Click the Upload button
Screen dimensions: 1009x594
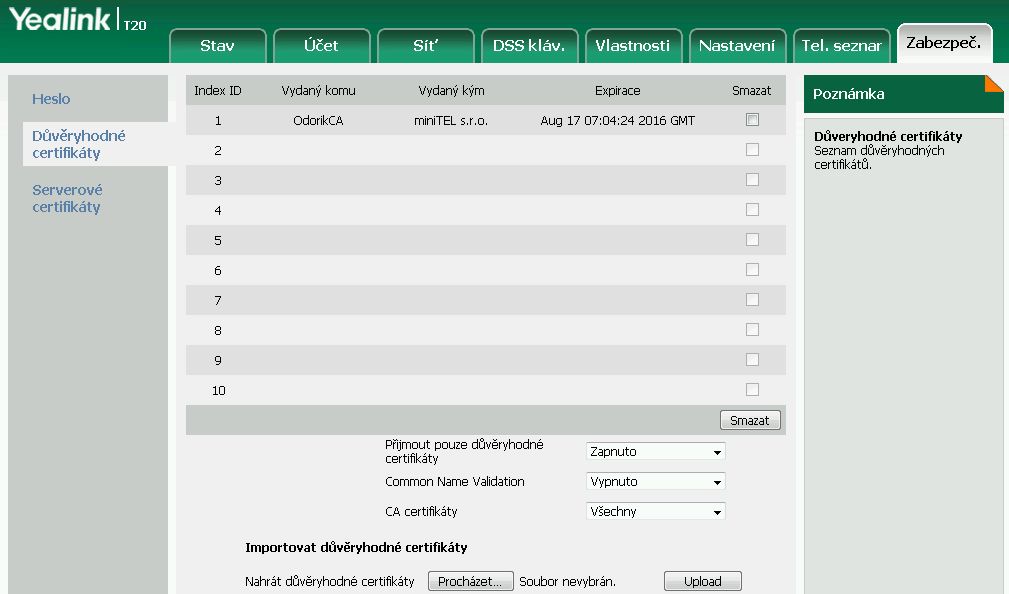pyautogui.click(x=702, y=582)
